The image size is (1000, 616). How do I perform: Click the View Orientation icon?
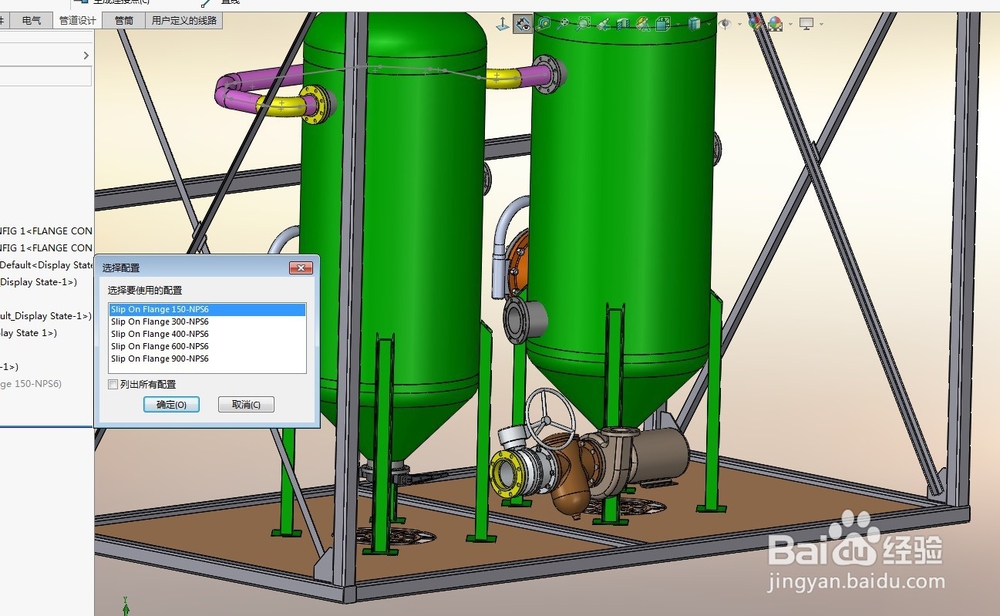(x=663, y=24)
